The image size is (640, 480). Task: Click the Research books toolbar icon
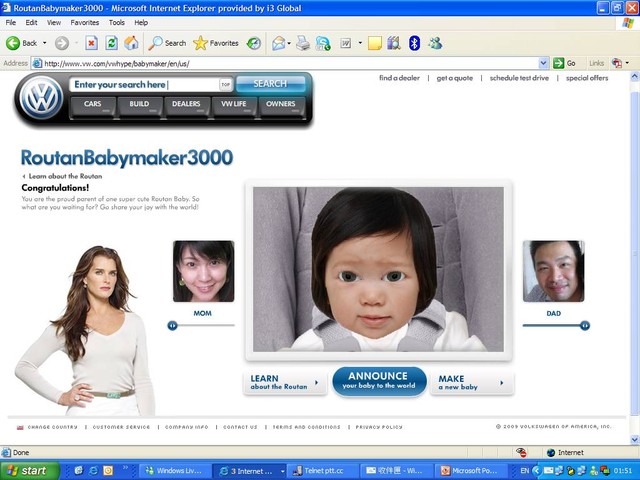click(x=394, y=43)
